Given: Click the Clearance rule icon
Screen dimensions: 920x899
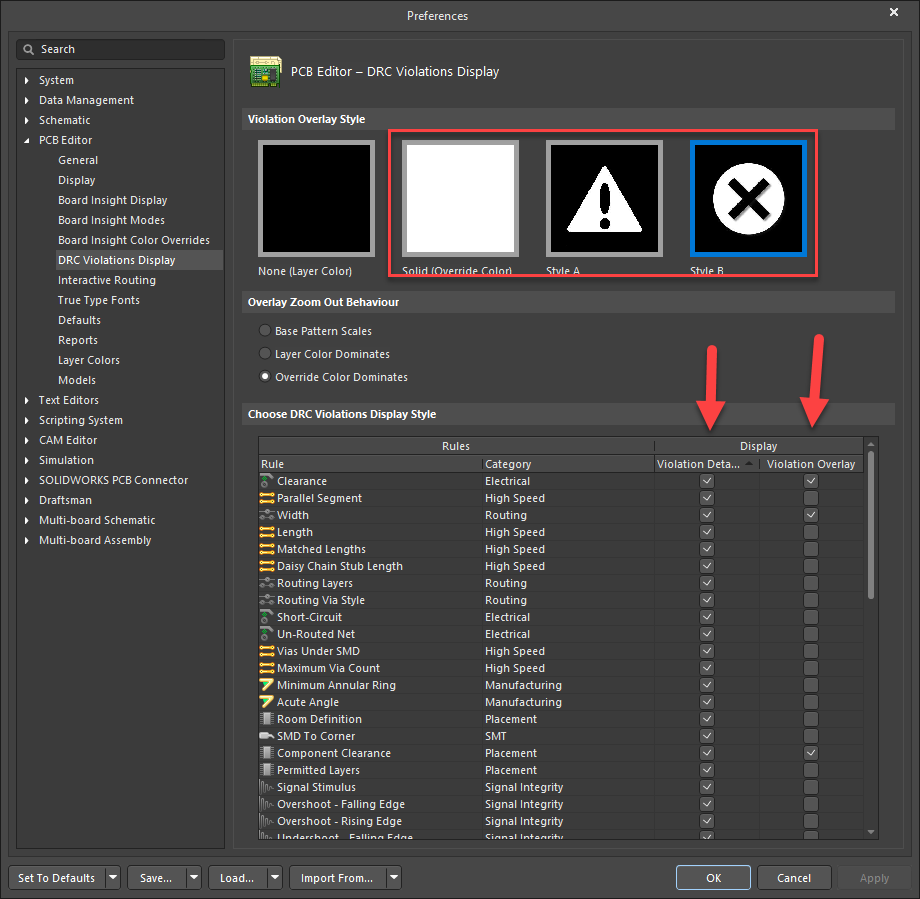Looking at the screenshot, I should pos(267,481).
